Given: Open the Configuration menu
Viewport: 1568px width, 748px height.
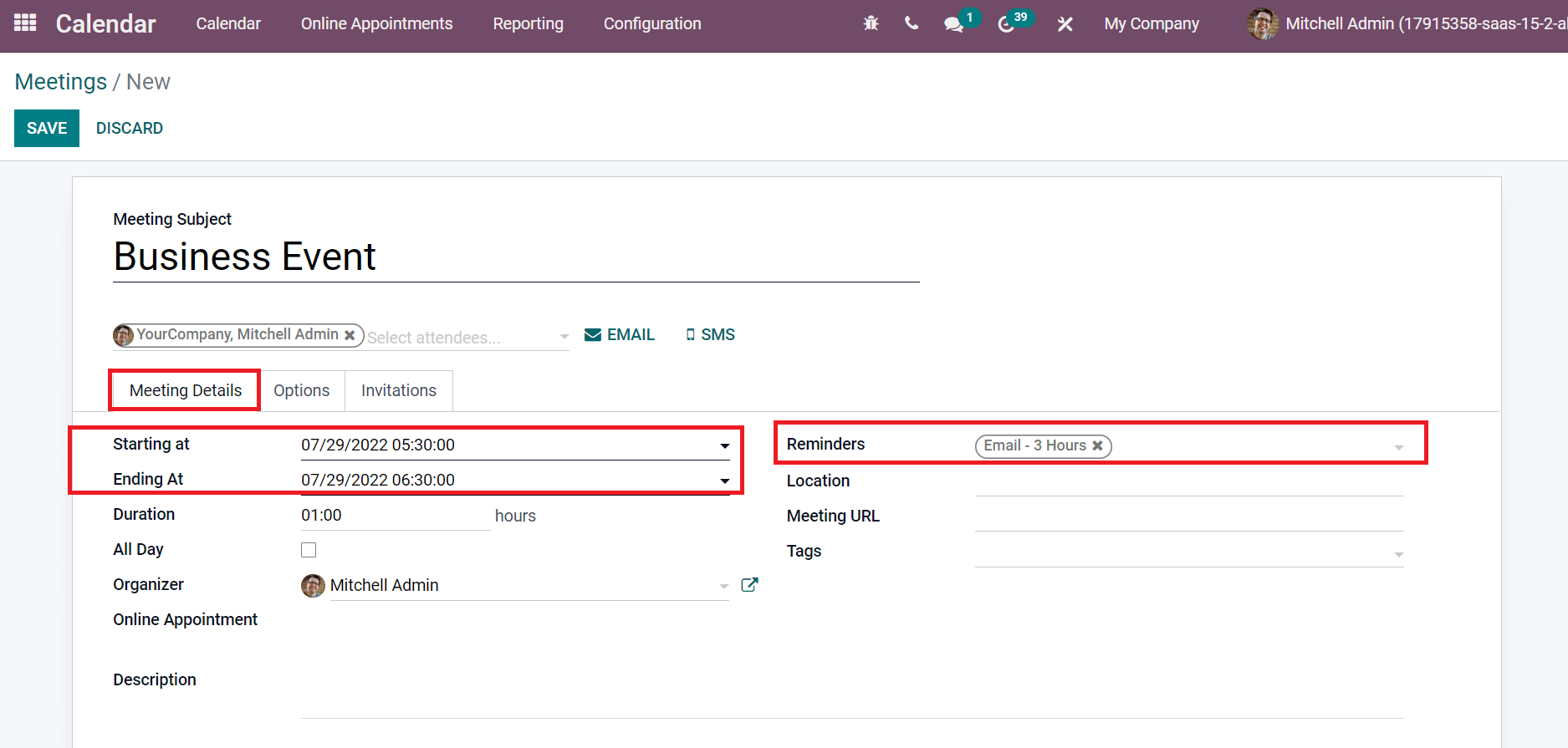Looking at the screenshot, I should click(652, 23).
